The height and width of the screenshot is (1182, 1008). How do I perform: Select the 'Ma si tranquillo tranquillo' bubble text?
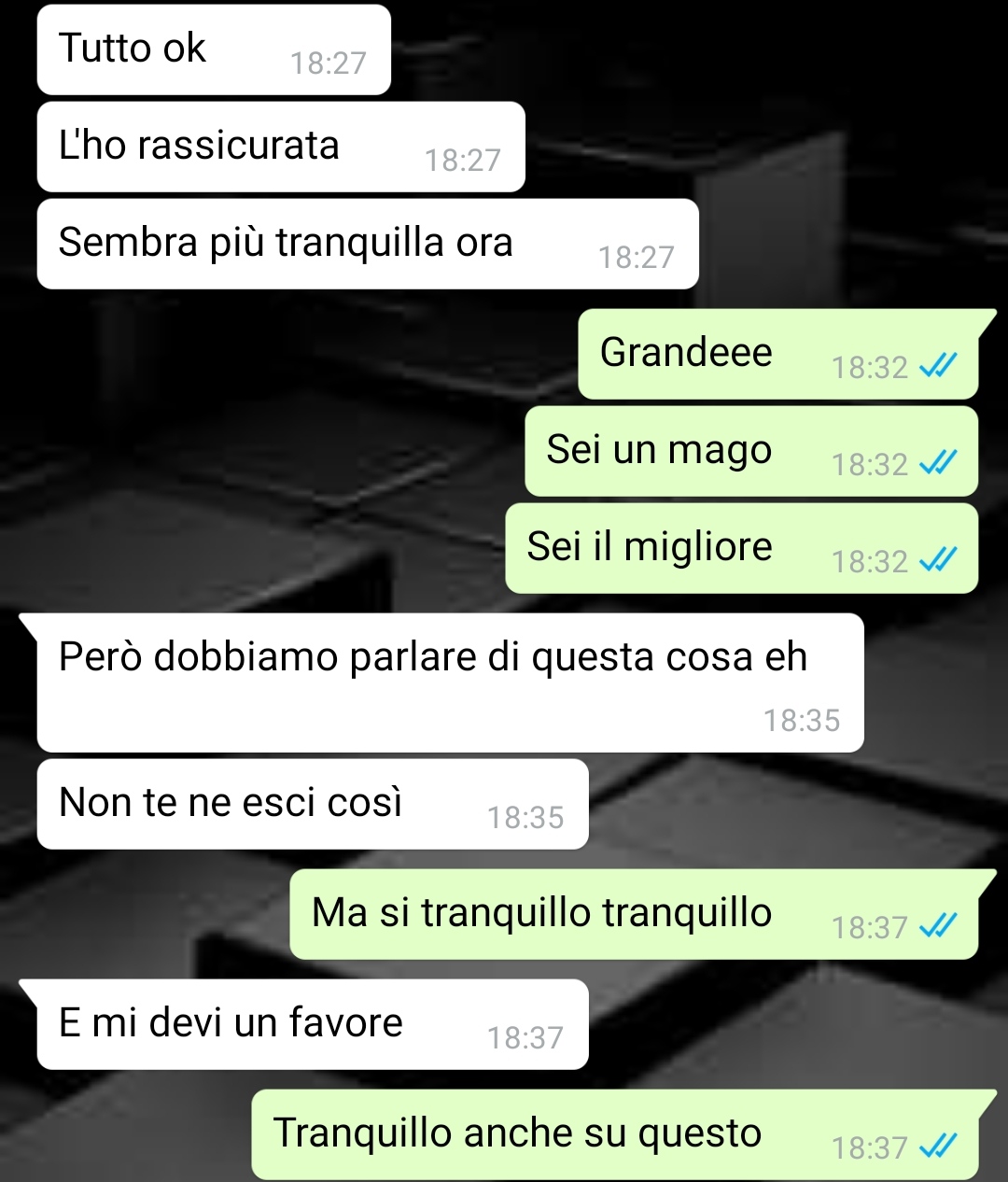pyautogui.click(x=541, y=913)
